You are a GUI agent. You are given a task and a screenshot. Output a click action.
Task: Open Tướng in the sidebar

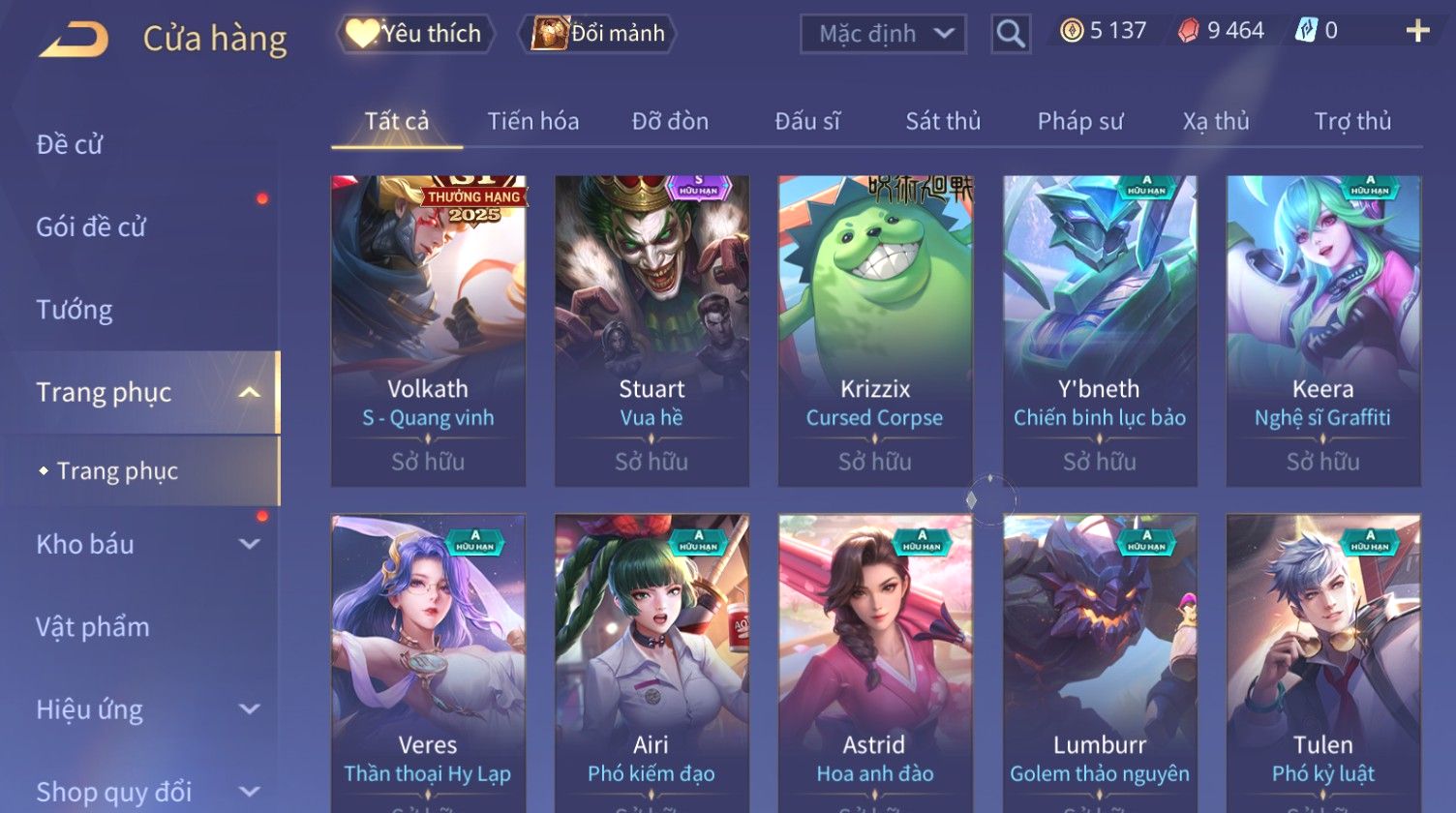tap(75, 310)
